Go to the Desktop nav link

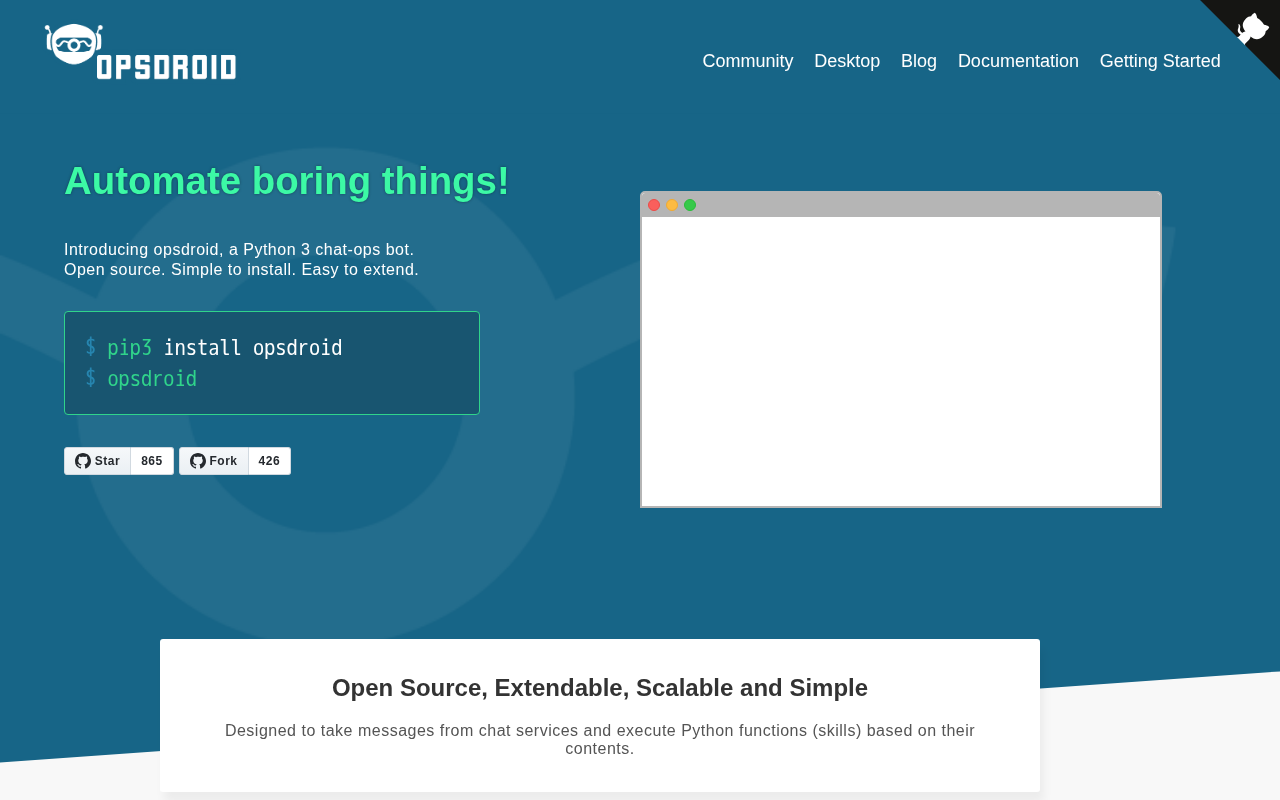tap(847, 61)
